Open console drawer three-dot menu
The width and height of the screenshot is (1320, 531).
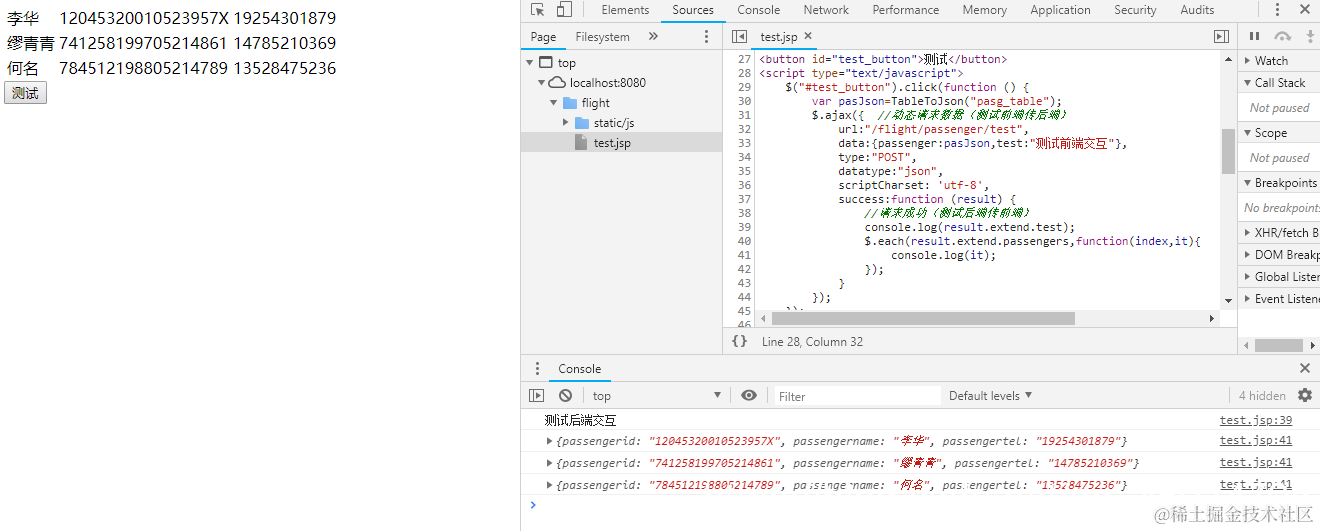click(x=537, y=368)
